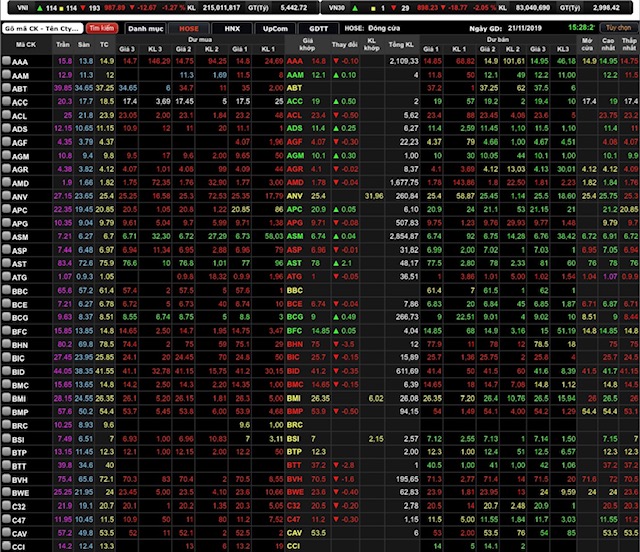Select the ASM stock symbol in first column
The image size is (640, 552).
pos(20,237)
